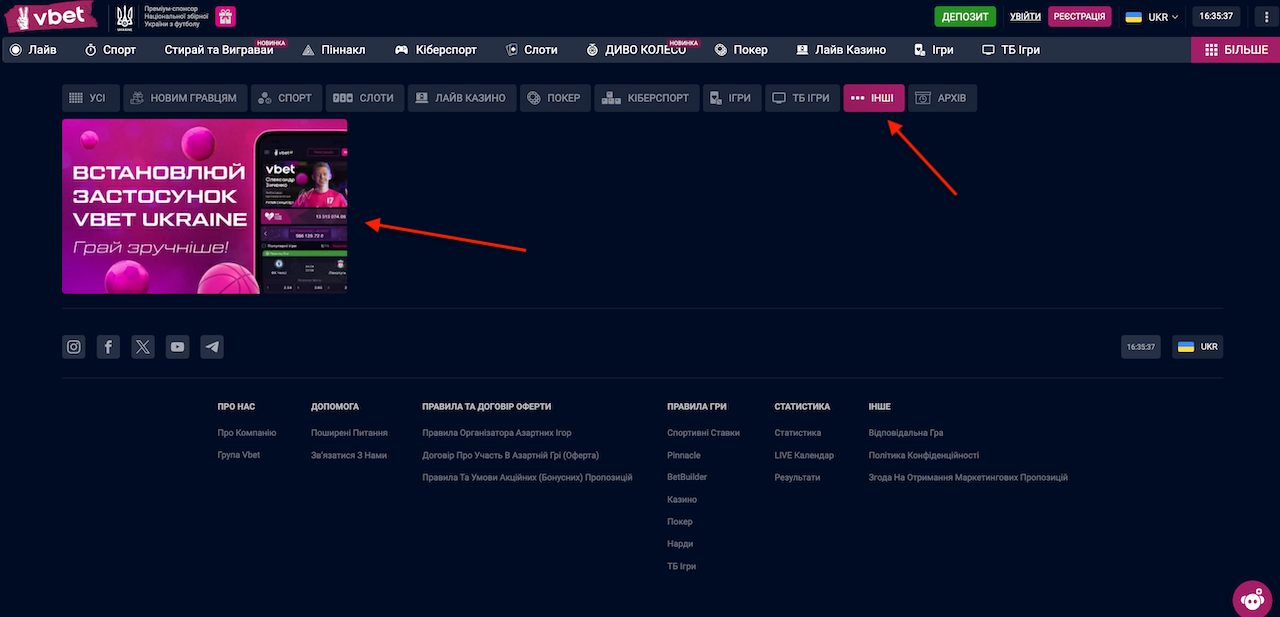Screen dimensions: 1280x617
Task: Open the Telegram social link
Action: point(212,347)
